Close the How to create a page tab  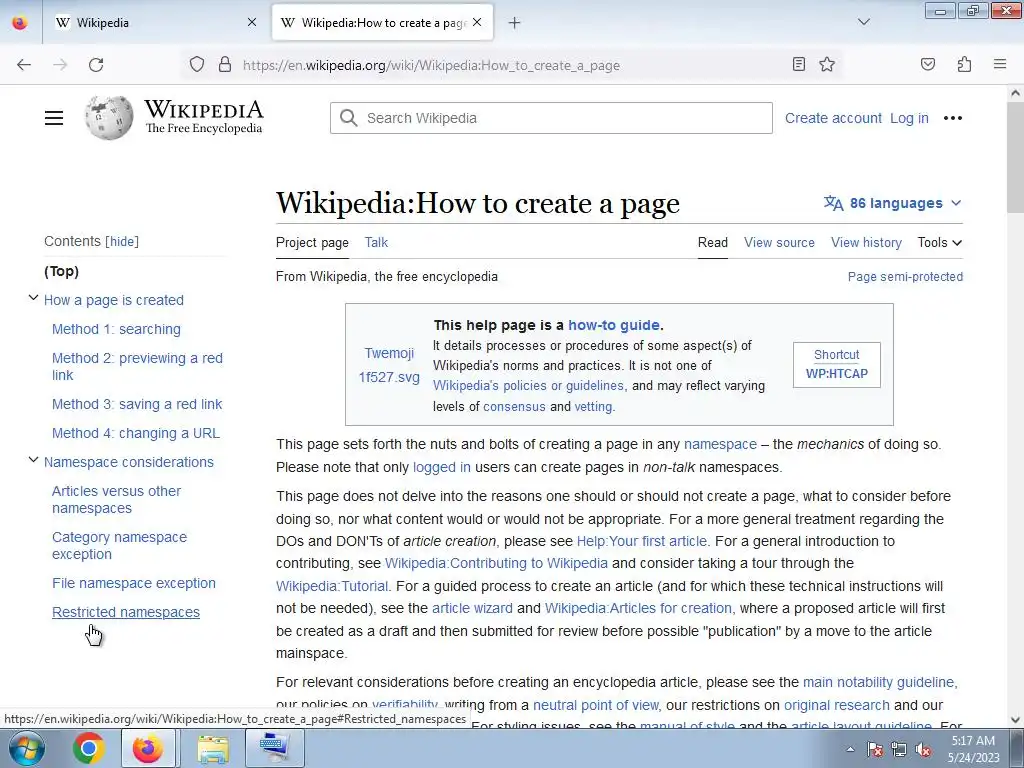coord(477,22)
